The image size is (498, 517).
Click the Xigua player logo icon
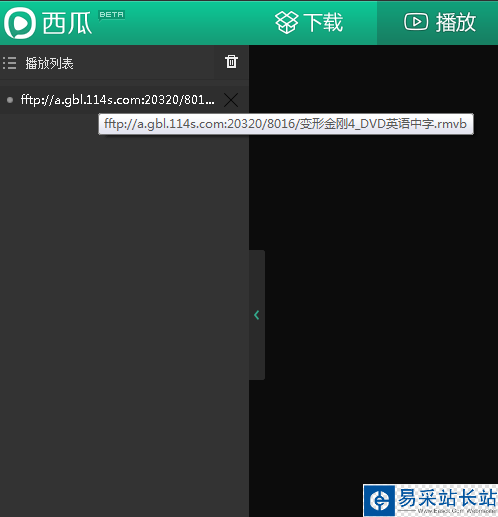(x=20, y=23)
